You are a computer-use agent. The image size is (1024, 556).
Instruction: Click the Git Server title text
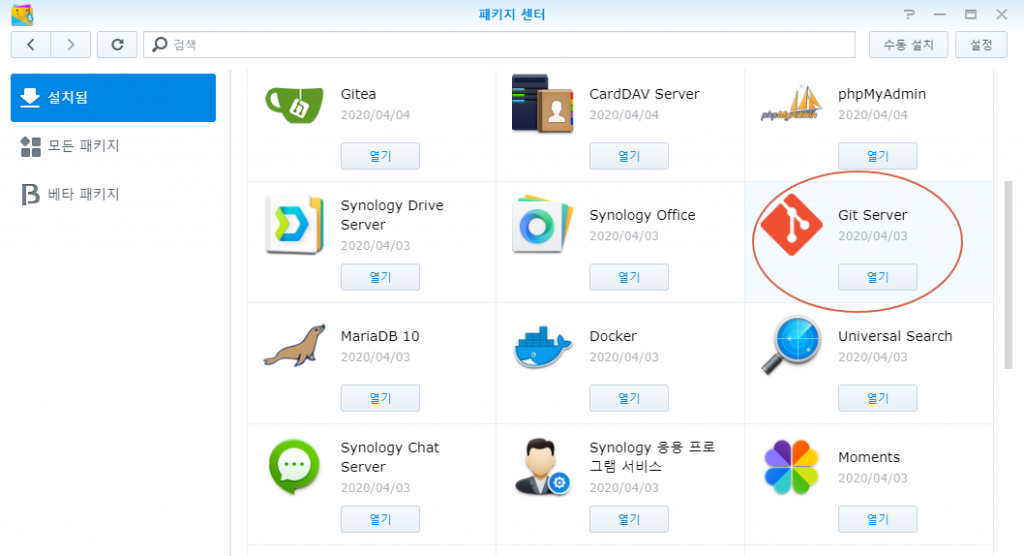tap(872, 215)
